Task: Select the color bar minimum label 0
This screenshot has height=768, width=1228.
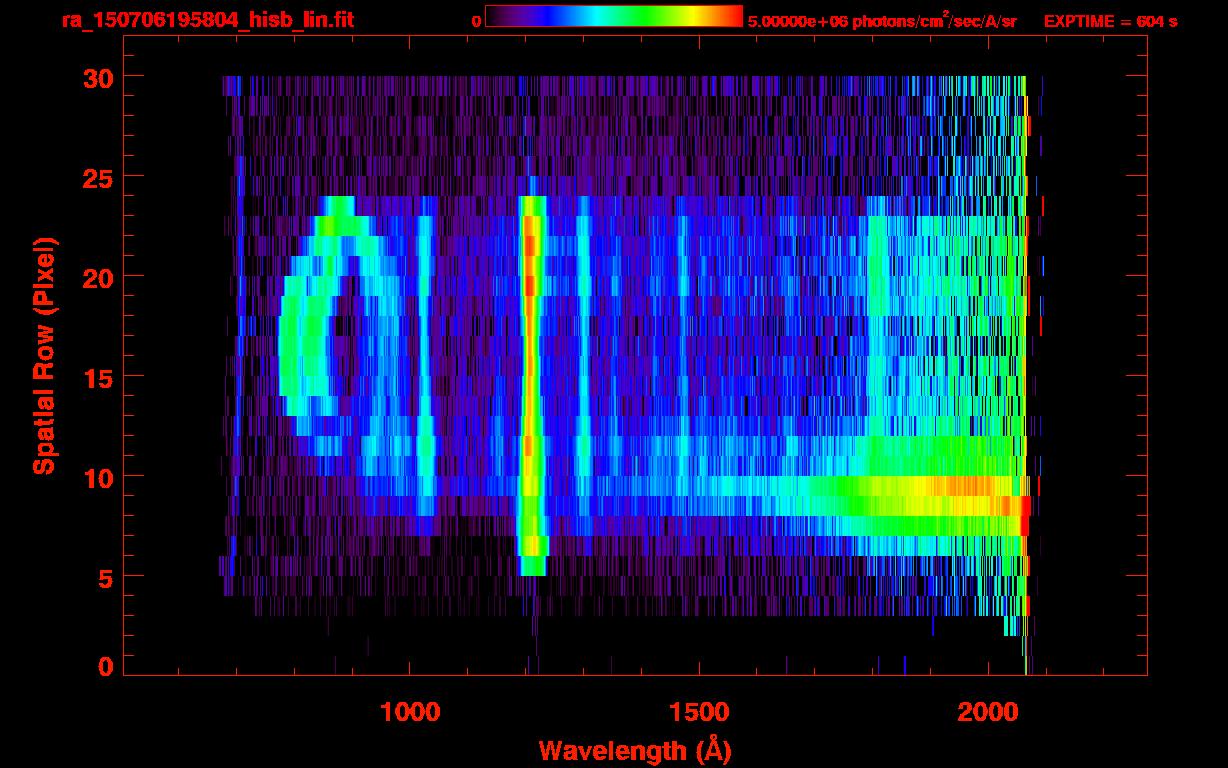Action: [x=477, y=21]
